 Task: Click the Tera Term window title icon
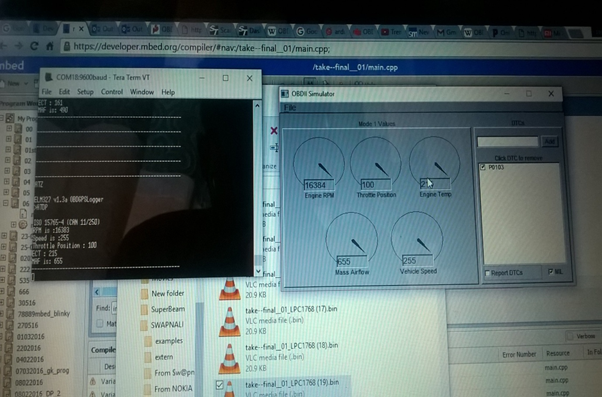pyautogui.click(x=48, y=77)
